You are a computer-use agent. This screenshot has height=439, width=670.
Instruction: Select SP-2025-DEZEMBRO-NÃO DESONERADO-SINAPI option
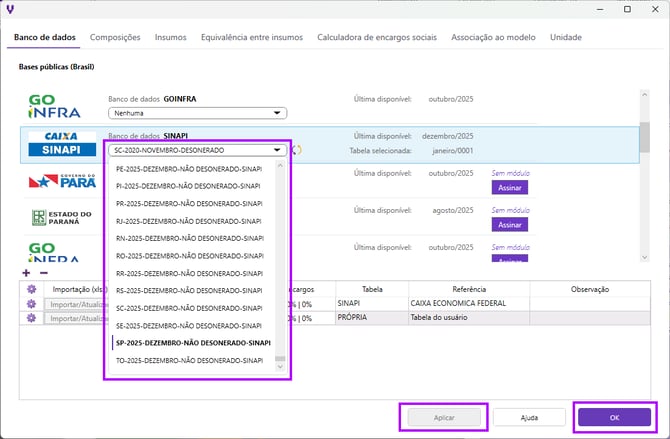pos(194,342)
